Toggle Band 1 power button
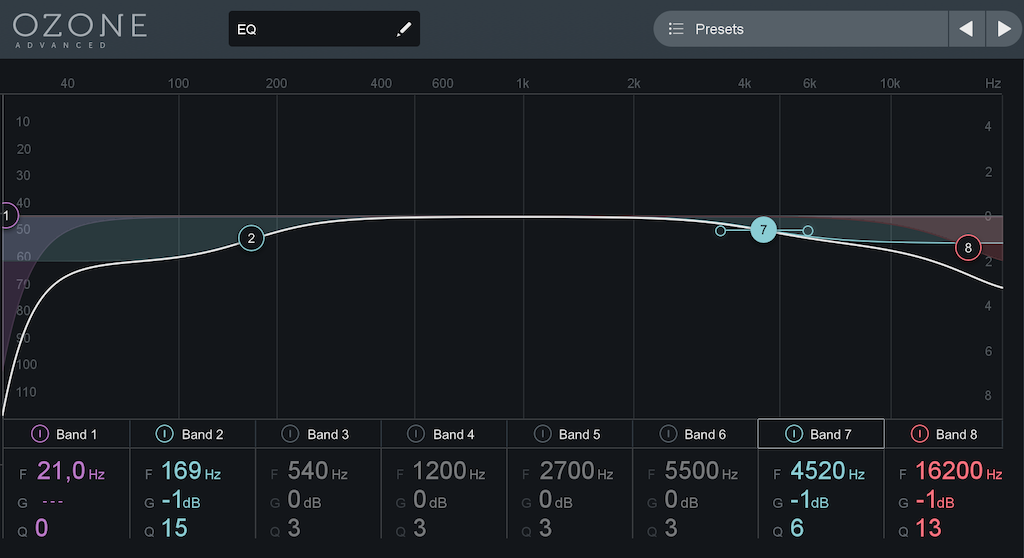 (41, 434)
